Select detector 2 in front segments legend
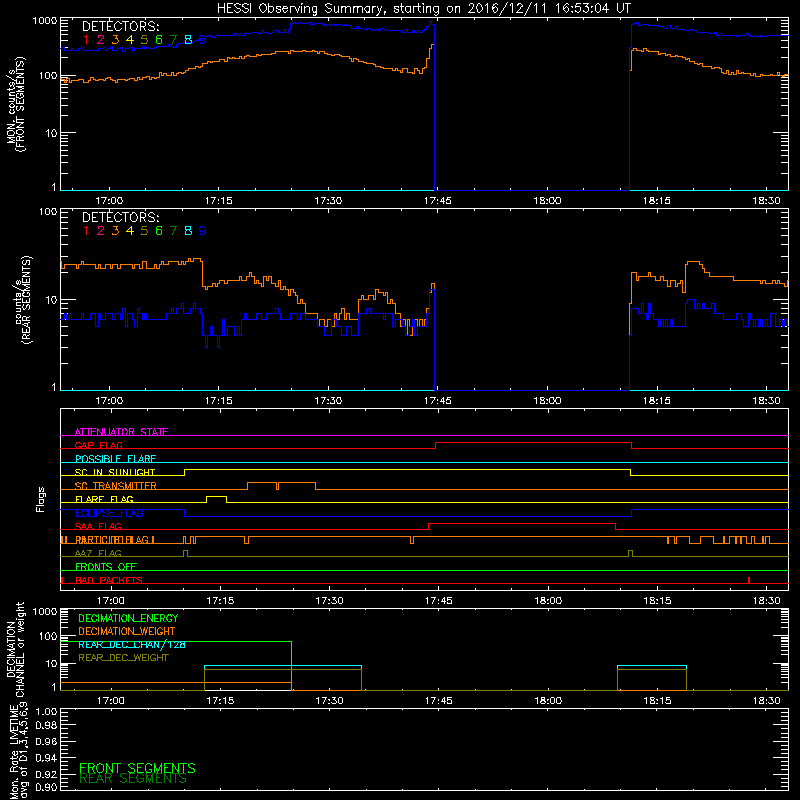This screenshot has height=800, width=800. pos(101,40)
